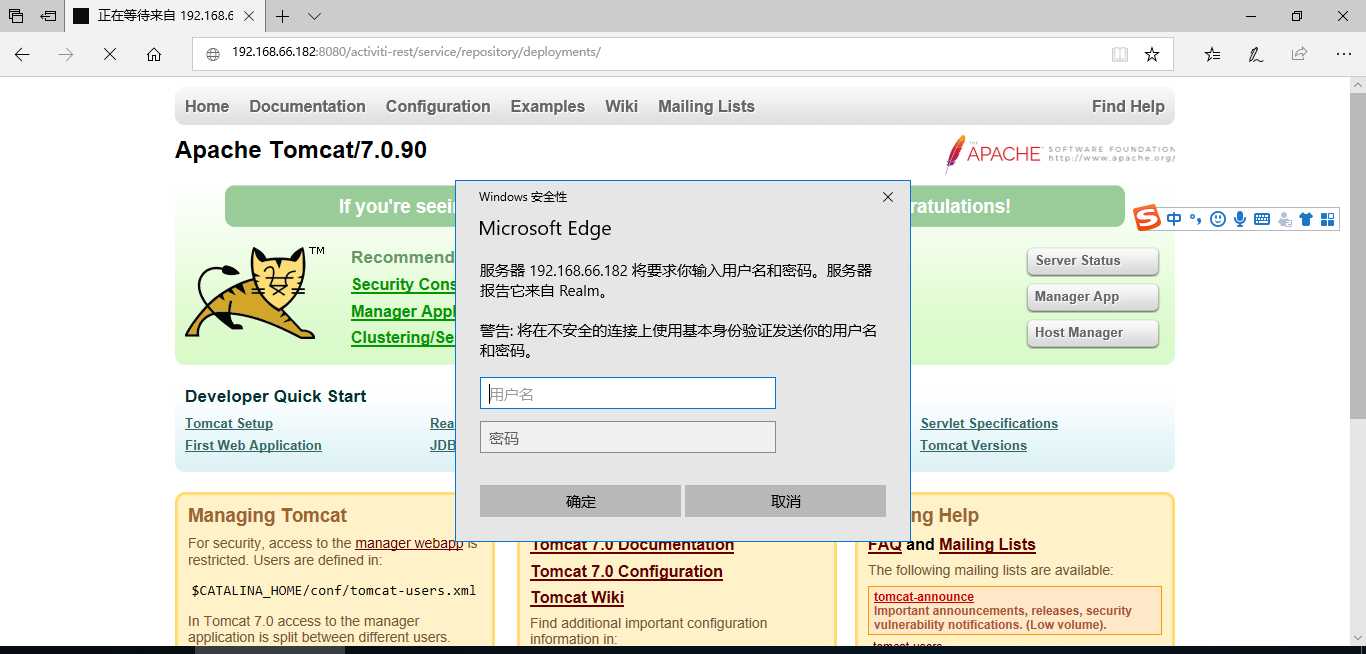Open the Clustering/Session link

(403, 337)
